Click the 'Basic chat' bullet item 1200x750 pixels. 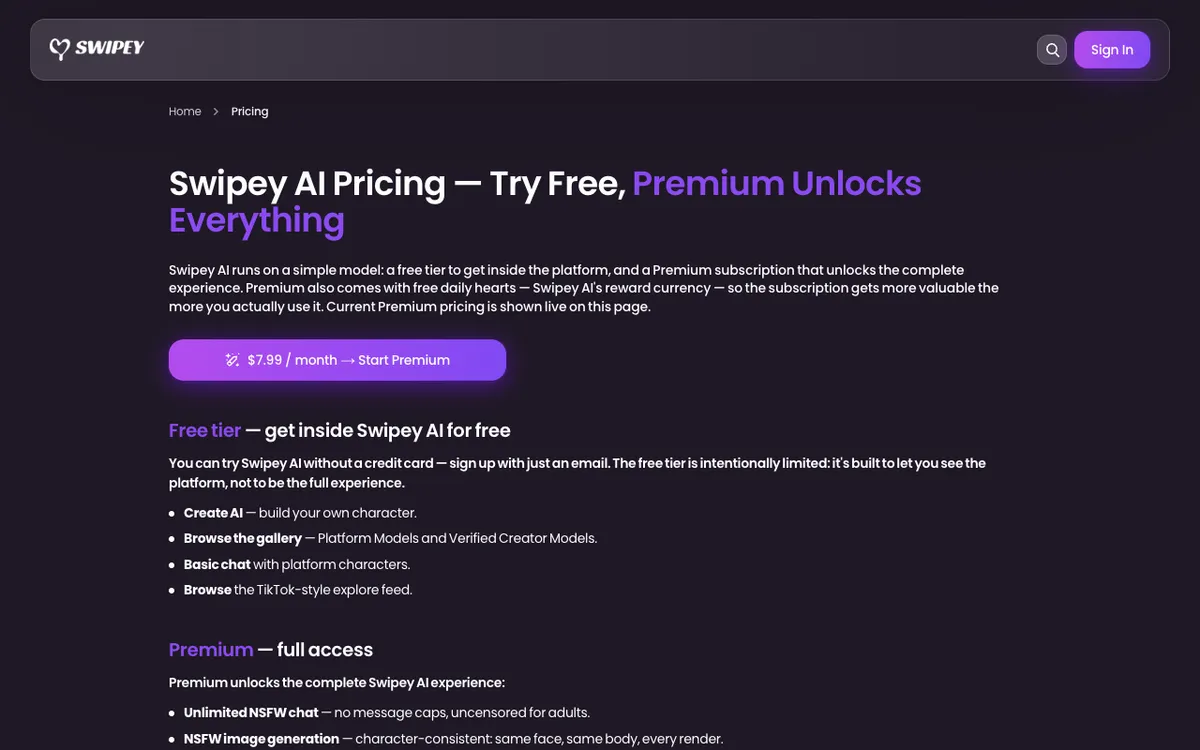pos(297,564)
